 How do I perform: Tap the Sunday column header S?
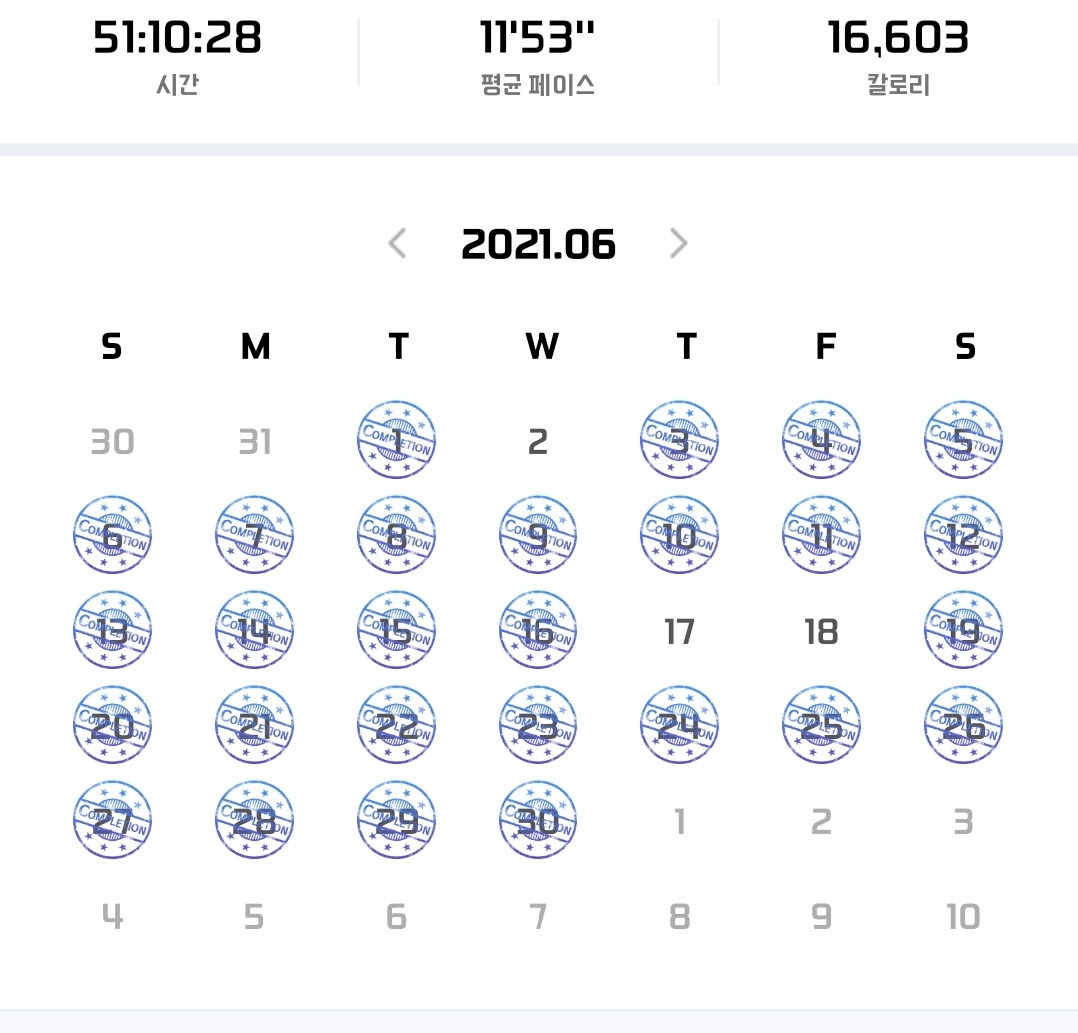pyautogui.click(x=112, y=346)
